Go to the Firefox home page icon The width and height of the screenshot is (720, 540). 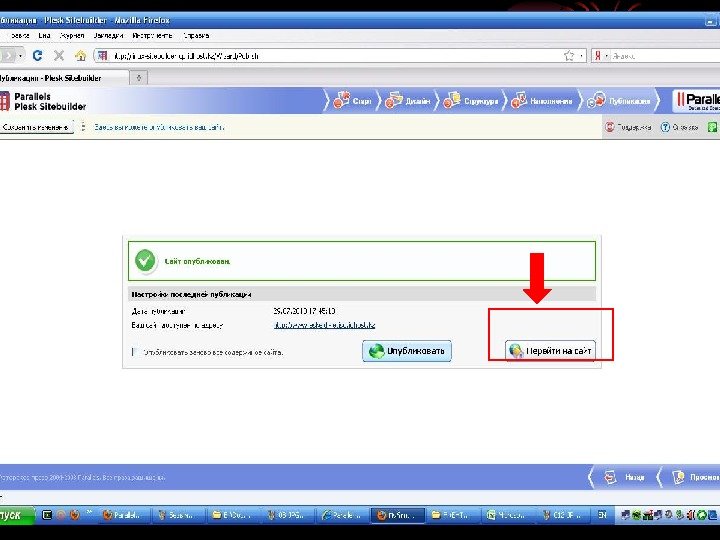(80, 56)
